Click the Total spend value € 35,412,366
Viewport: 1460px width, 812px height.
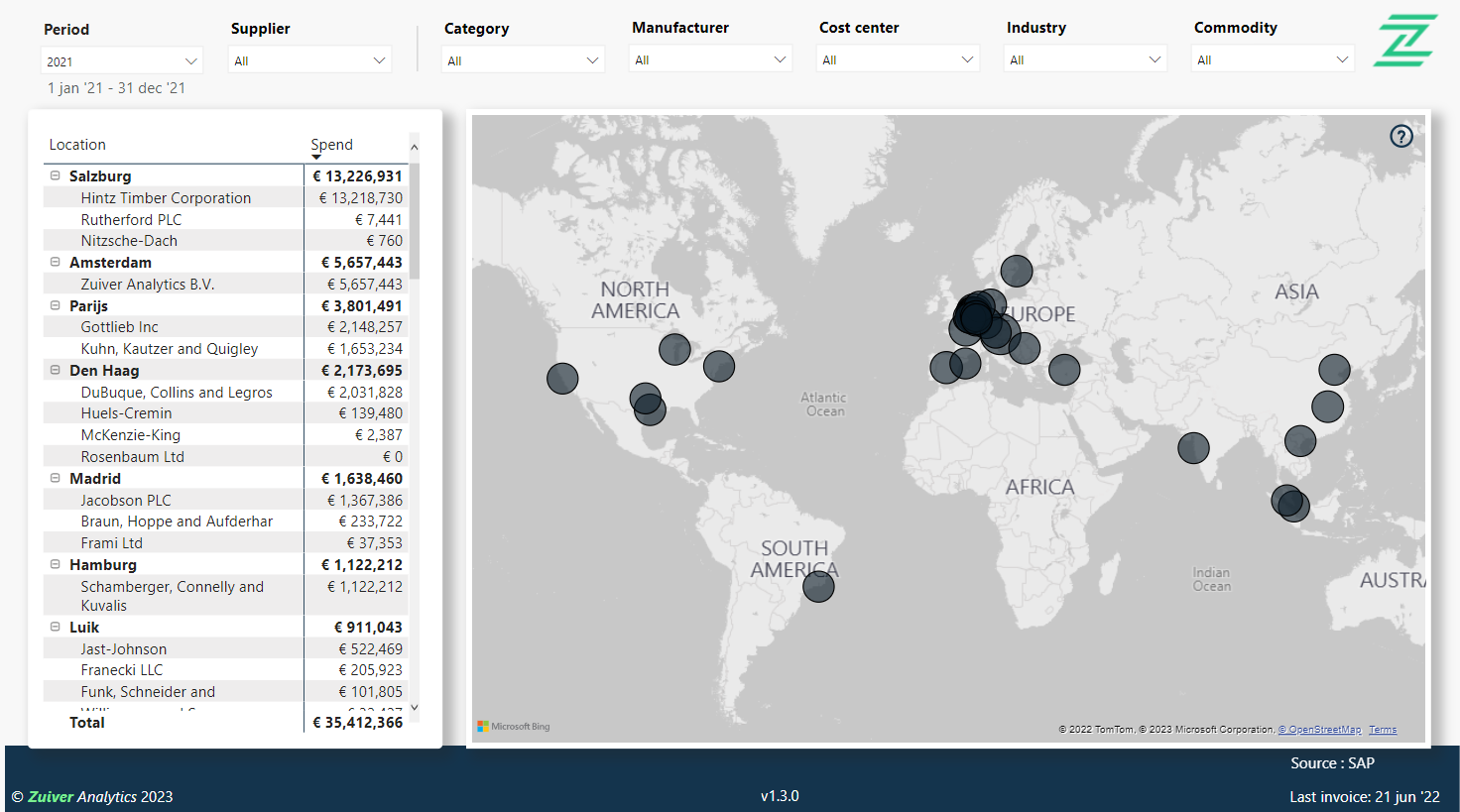[357, 723]
